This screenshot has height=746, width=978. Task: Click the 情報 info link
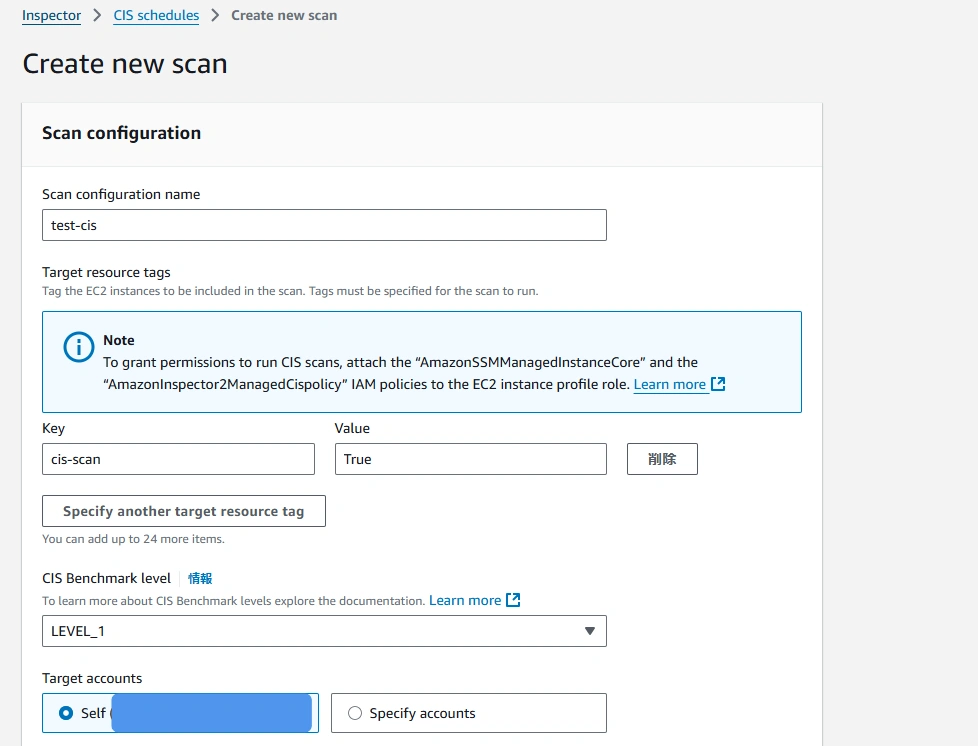point(200,578)
